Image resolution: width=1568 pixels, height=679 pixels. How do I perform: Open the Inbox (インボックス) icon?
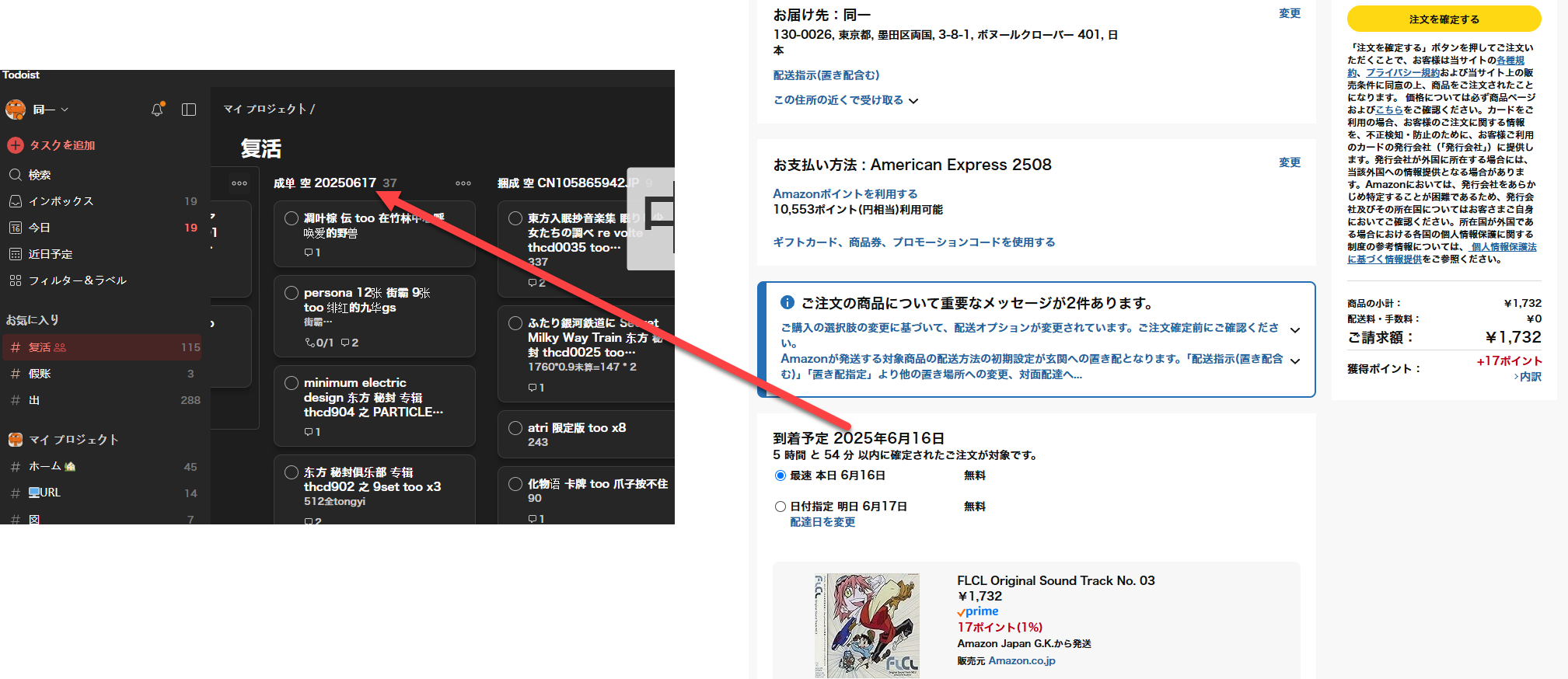(16, 201)
